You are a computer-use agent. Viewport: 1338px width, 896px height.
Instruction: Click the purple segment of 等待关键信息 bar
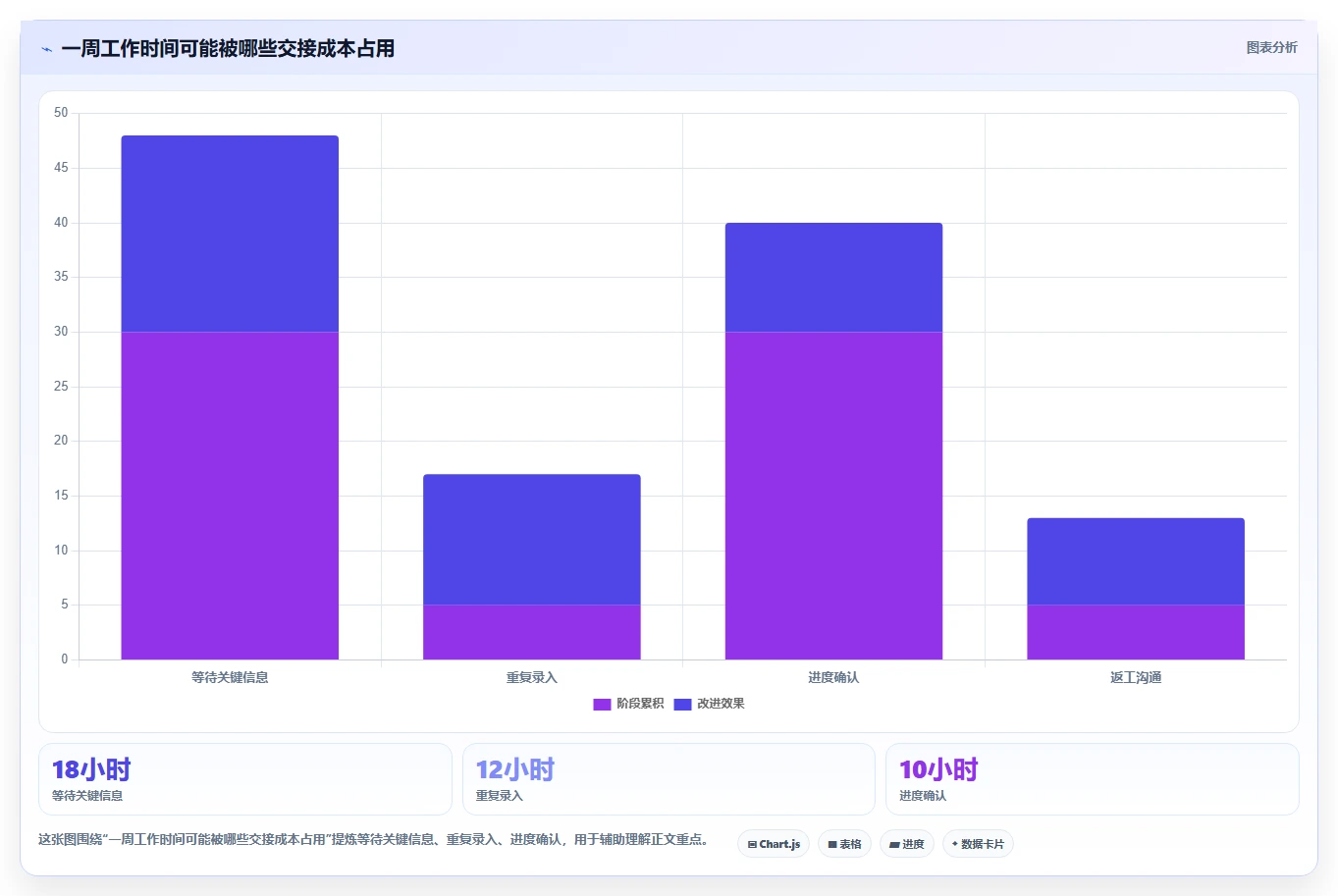(230, 496)
